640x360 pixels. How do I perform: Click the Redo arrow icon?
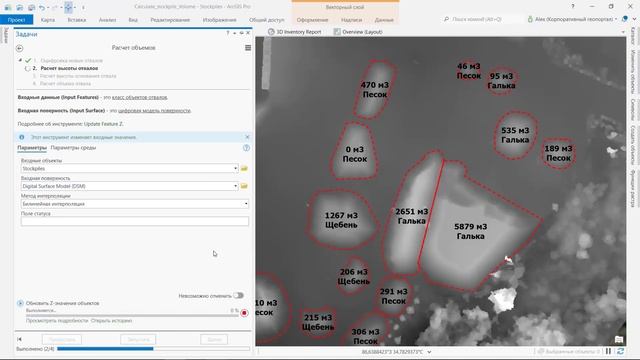[x=56, y=7]
